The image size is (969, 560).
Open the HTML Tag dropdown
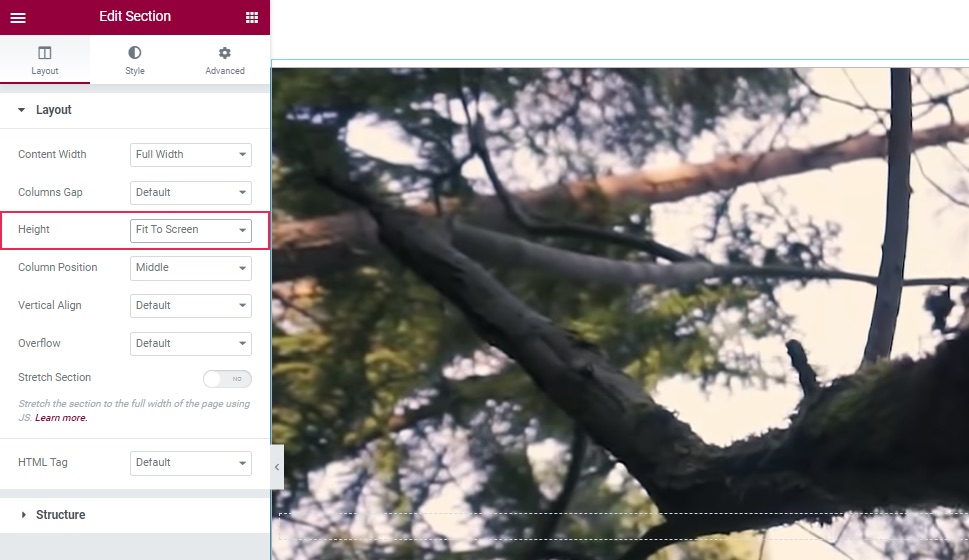point(190,463)
